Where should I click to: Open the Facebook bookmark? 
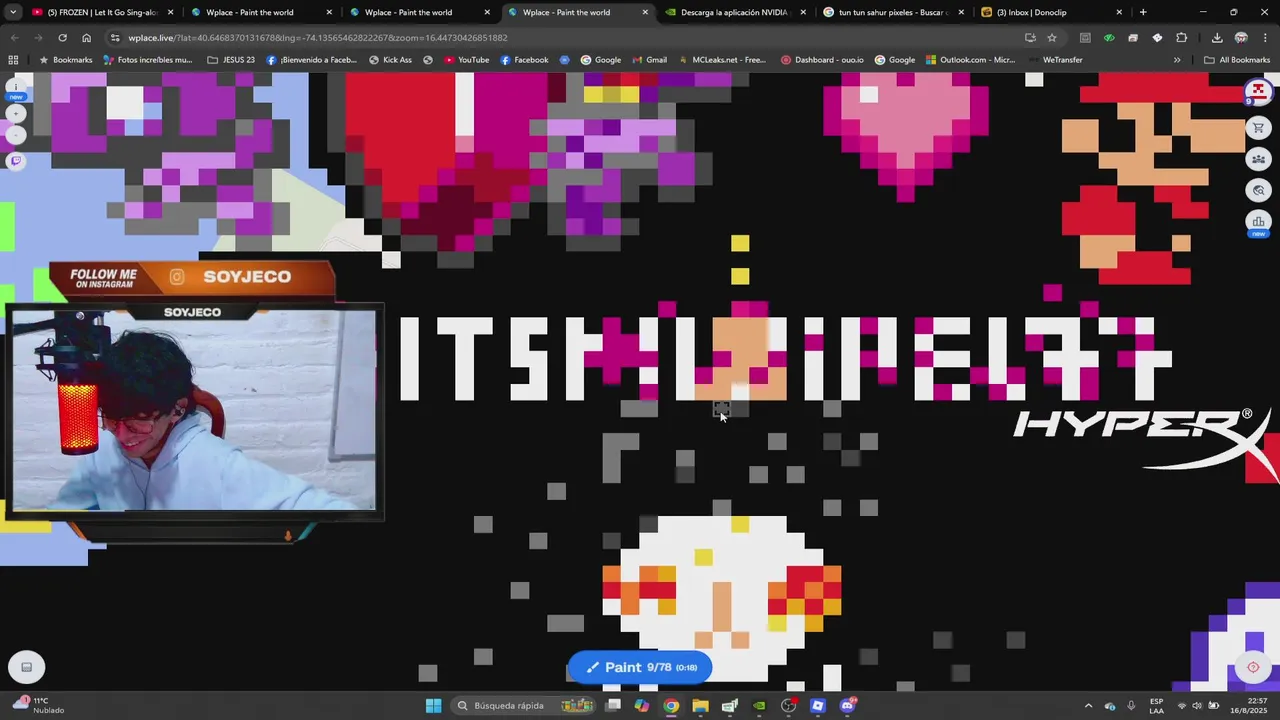(524, 60)
